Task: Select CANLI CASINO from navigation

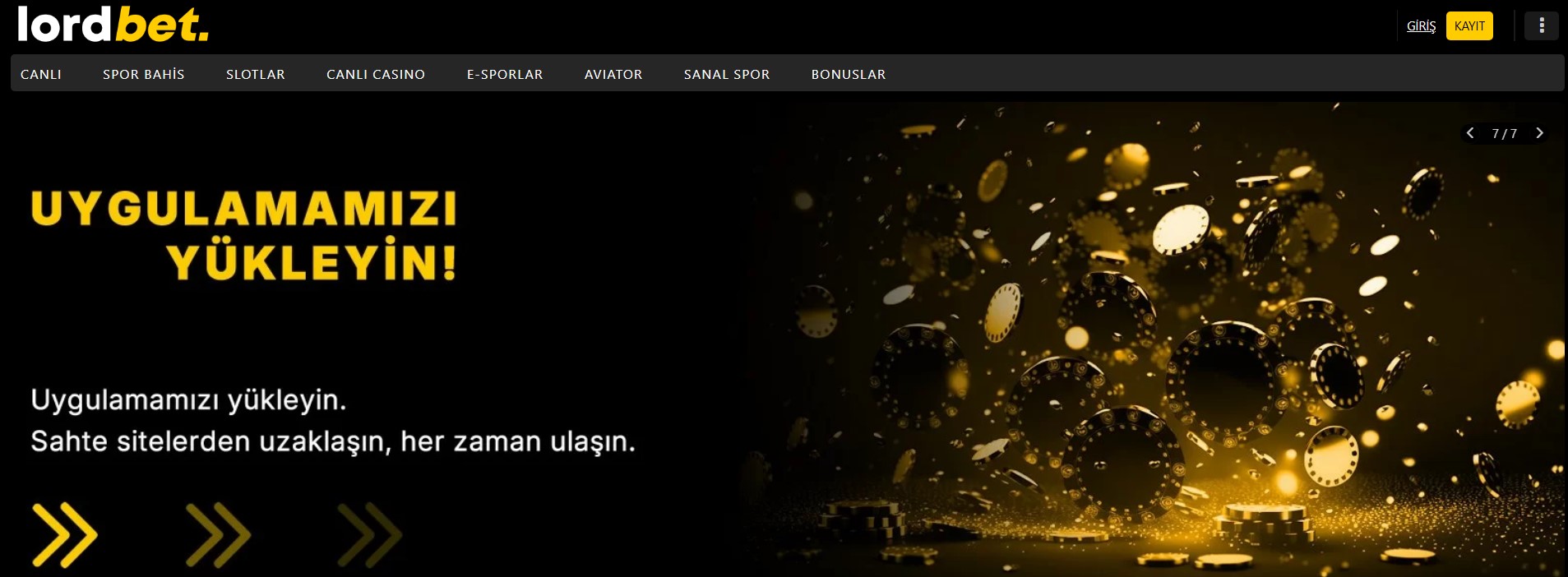Action: [x=376, y=74]
